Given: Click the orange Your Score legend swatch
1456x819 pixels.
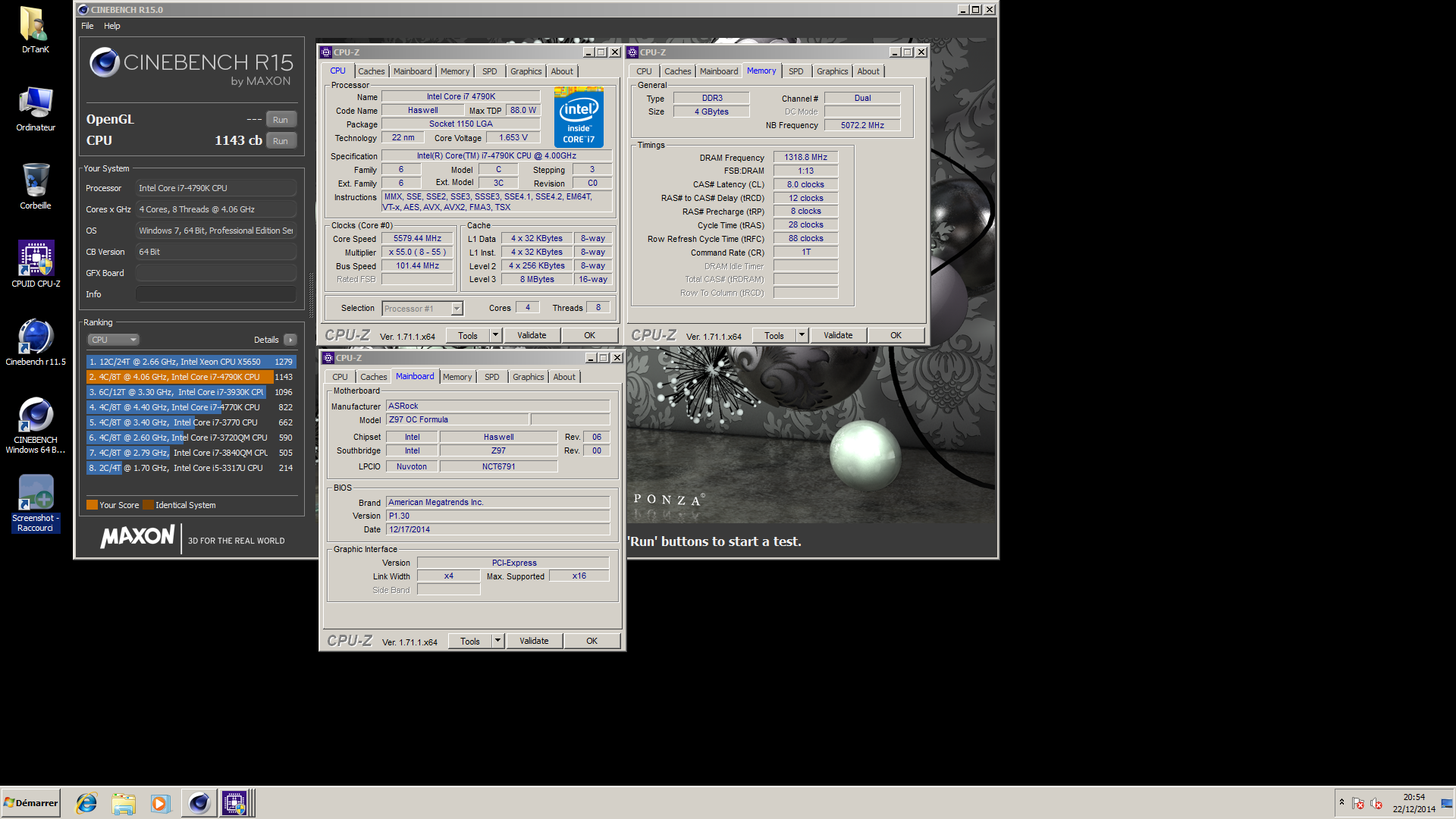Looking at the screenshot, I should [92, 505].
